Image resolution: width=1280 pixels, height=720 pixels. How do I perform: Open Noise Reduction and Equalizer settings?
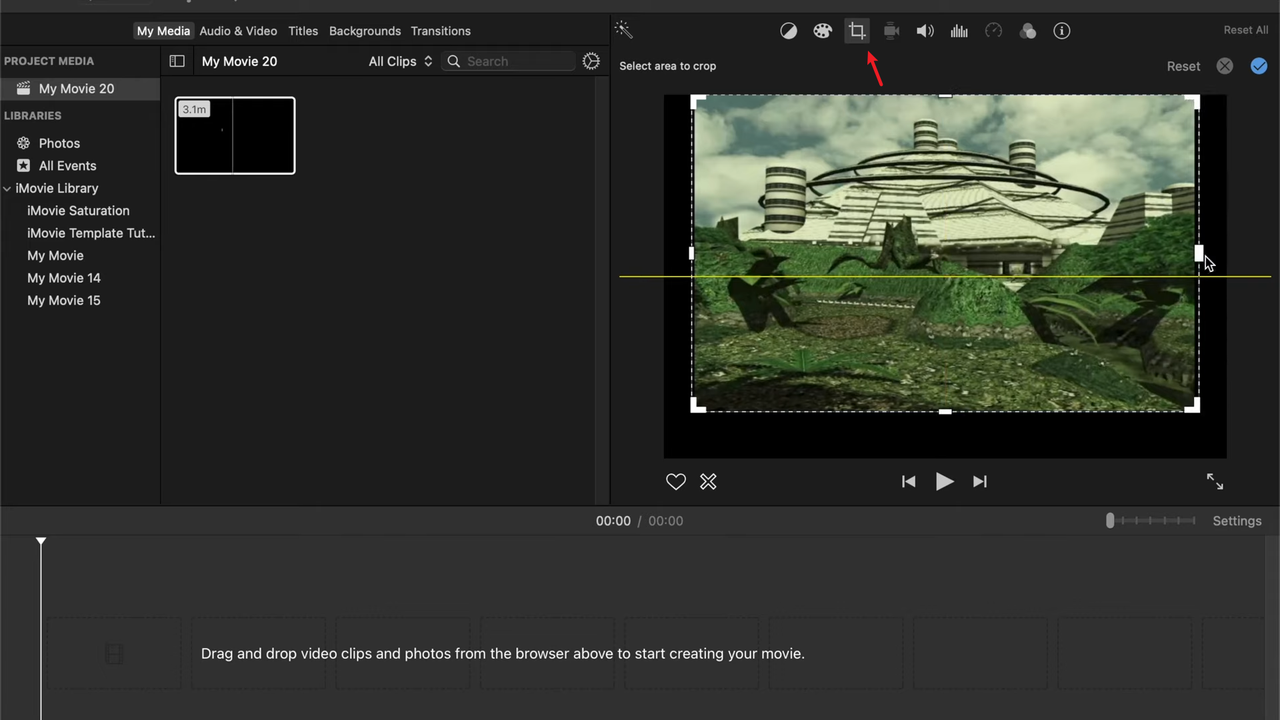[x=959, y=30]
